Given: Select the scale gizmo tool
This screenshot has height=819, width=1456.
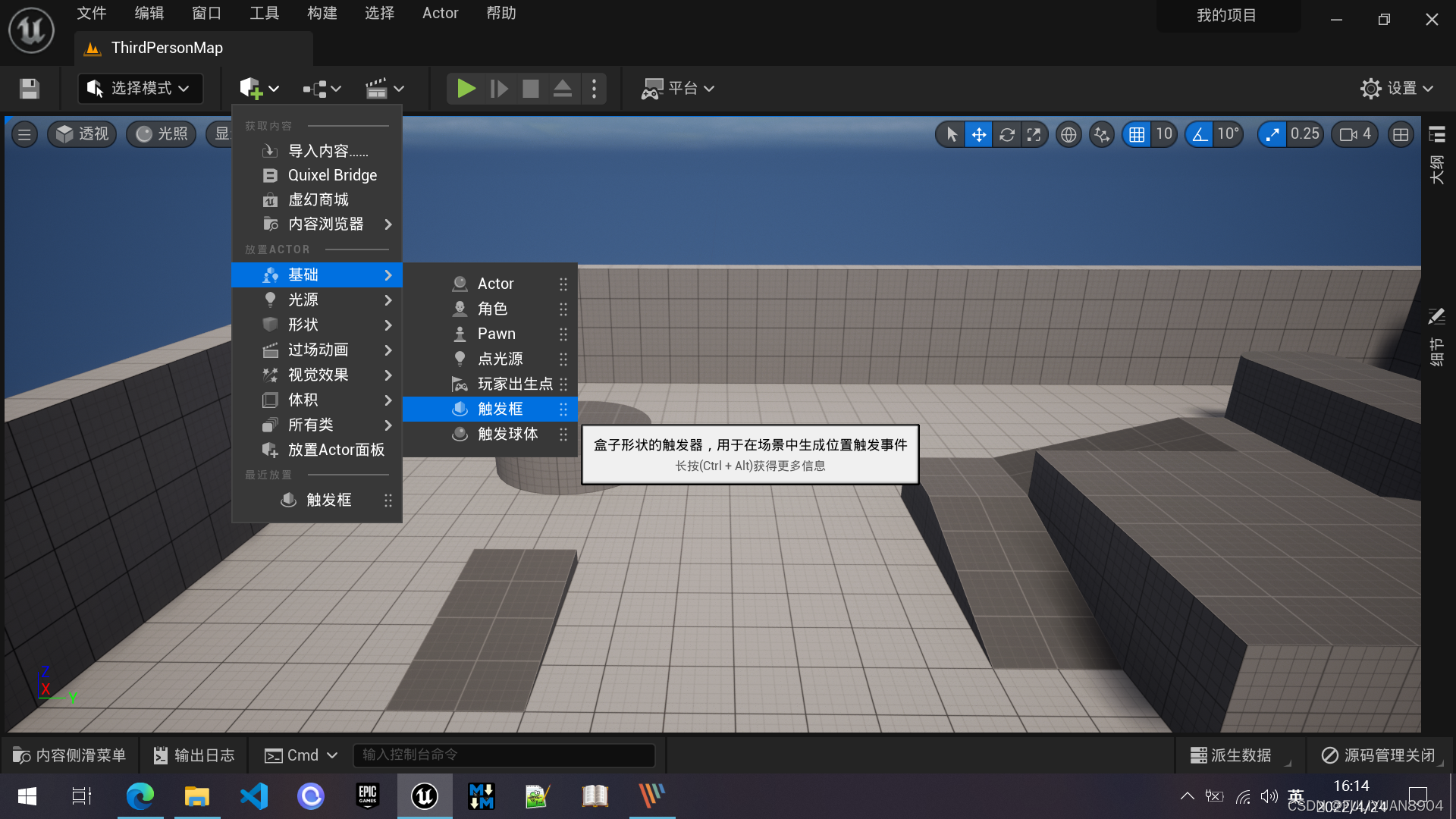Looking at the screenshot, I should tap(1034, 135).
